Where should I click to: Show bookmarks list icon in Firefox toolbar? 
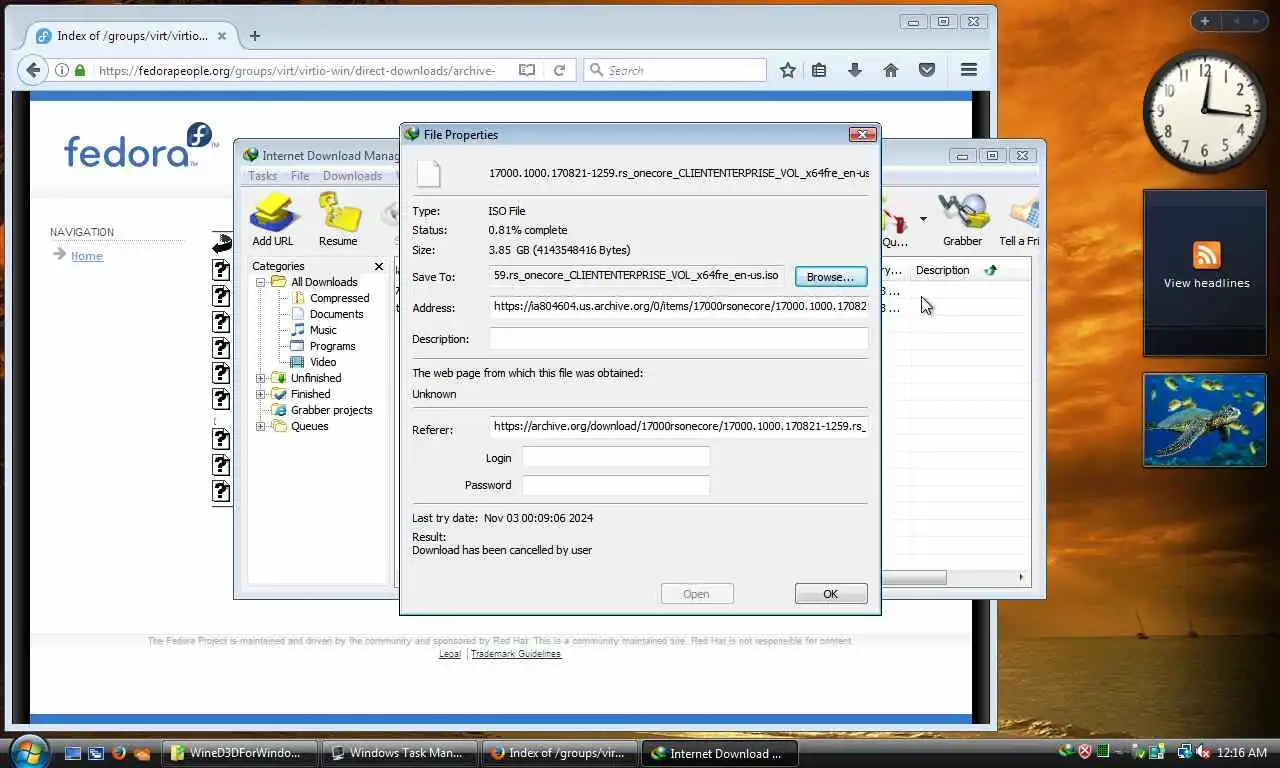click(819, 70)
